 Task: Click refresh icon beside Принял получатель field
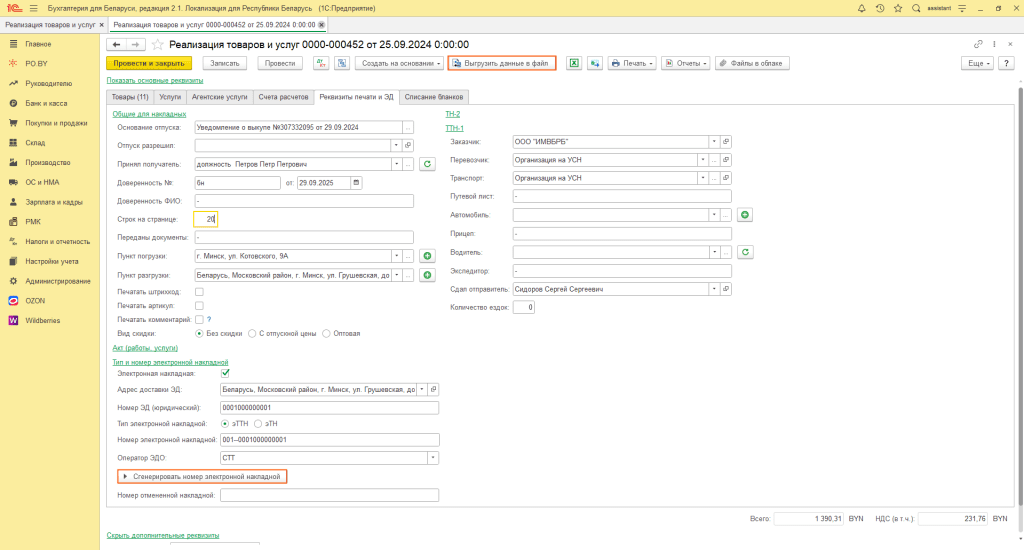(x=427, y=164)
